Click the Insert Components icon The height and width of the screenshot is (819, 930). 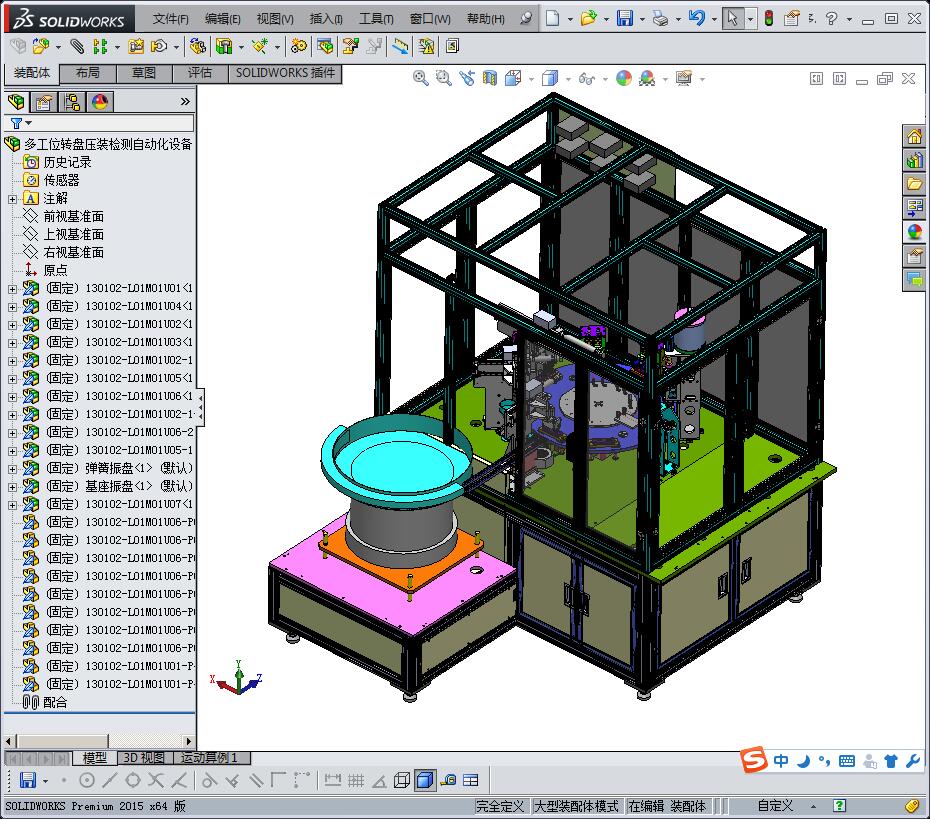(41, 46)
